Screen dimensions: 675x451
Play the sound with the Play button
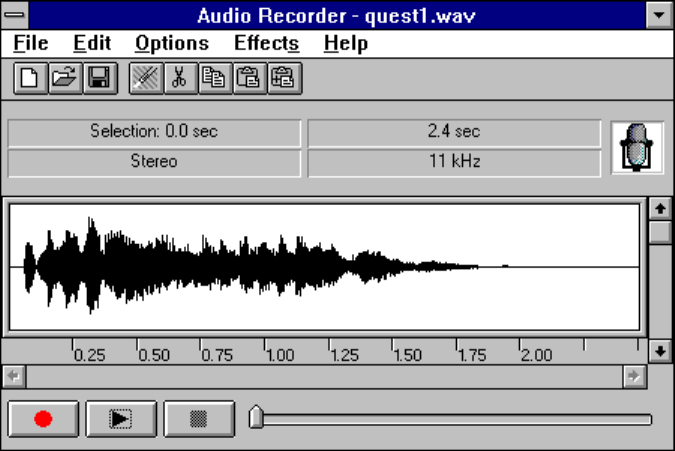click(x=121, y=419)
